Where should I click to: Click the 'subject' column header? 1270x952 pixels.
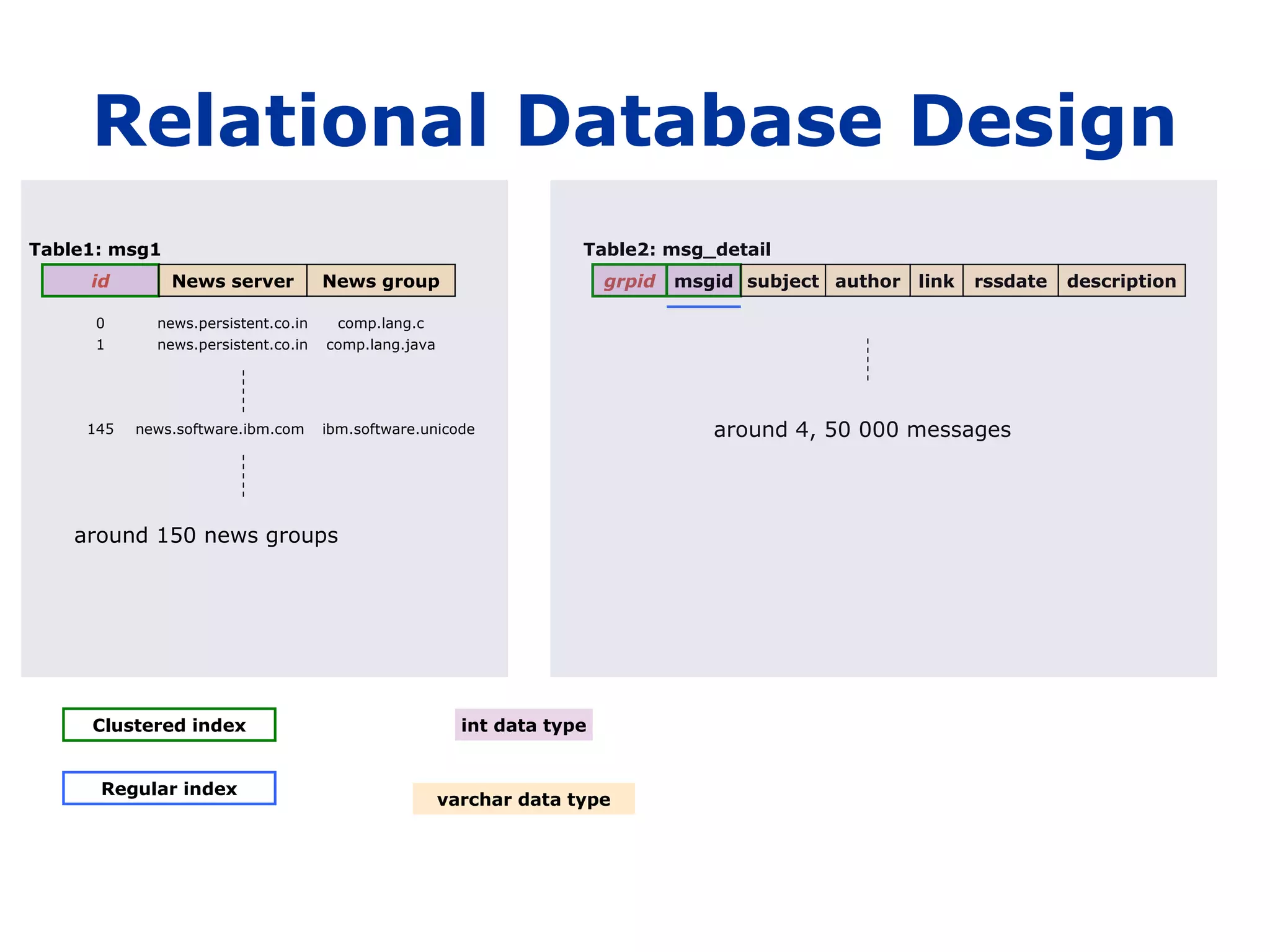click(783, 281)
